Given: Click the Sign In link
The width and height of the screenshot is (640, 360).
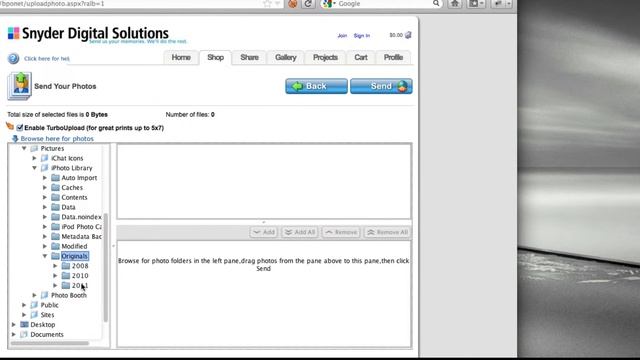Looking at the screenshot, I should click(362, 36).
